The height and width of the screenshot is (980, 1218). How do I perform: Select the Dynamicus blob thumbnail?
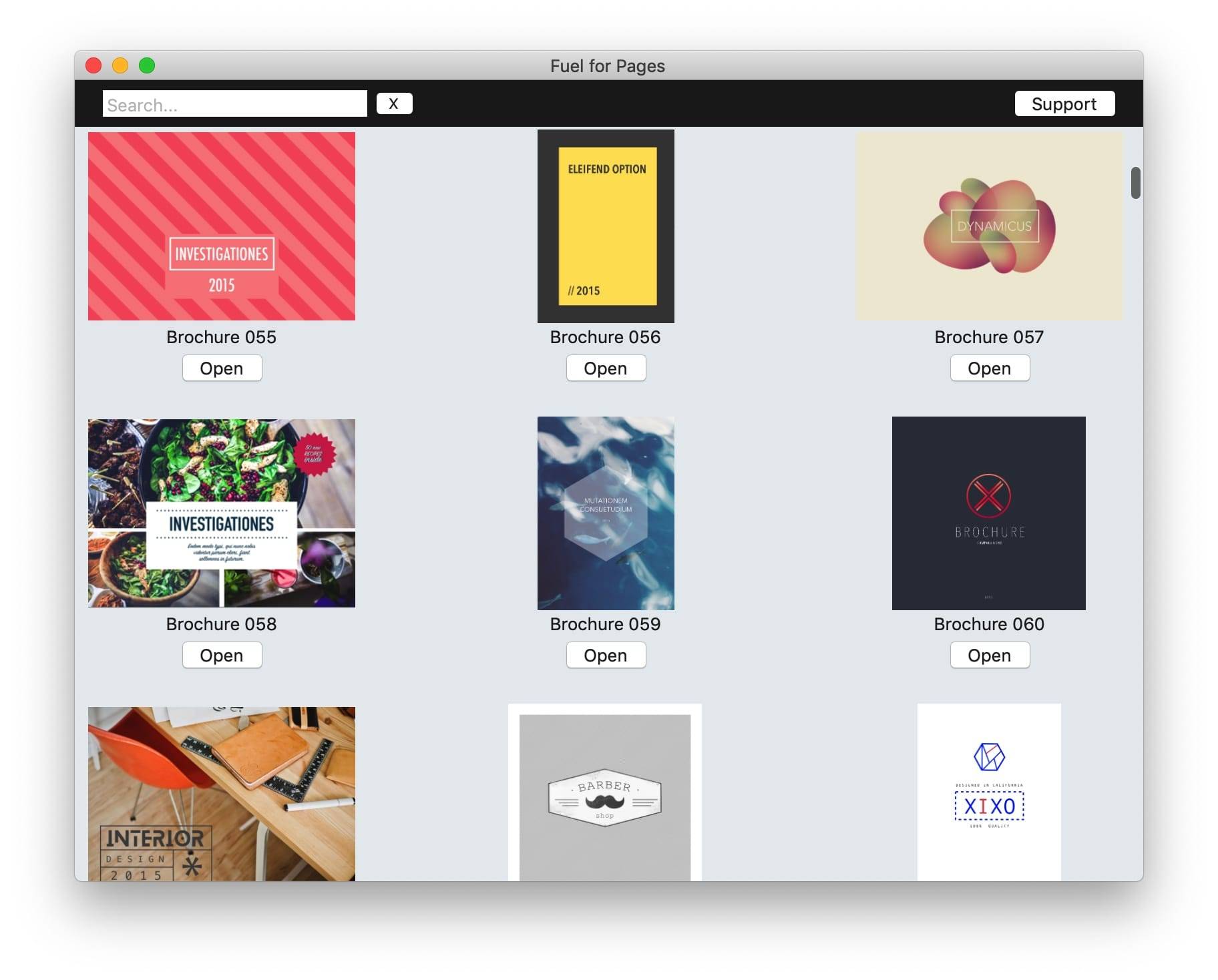coord(989,226)
